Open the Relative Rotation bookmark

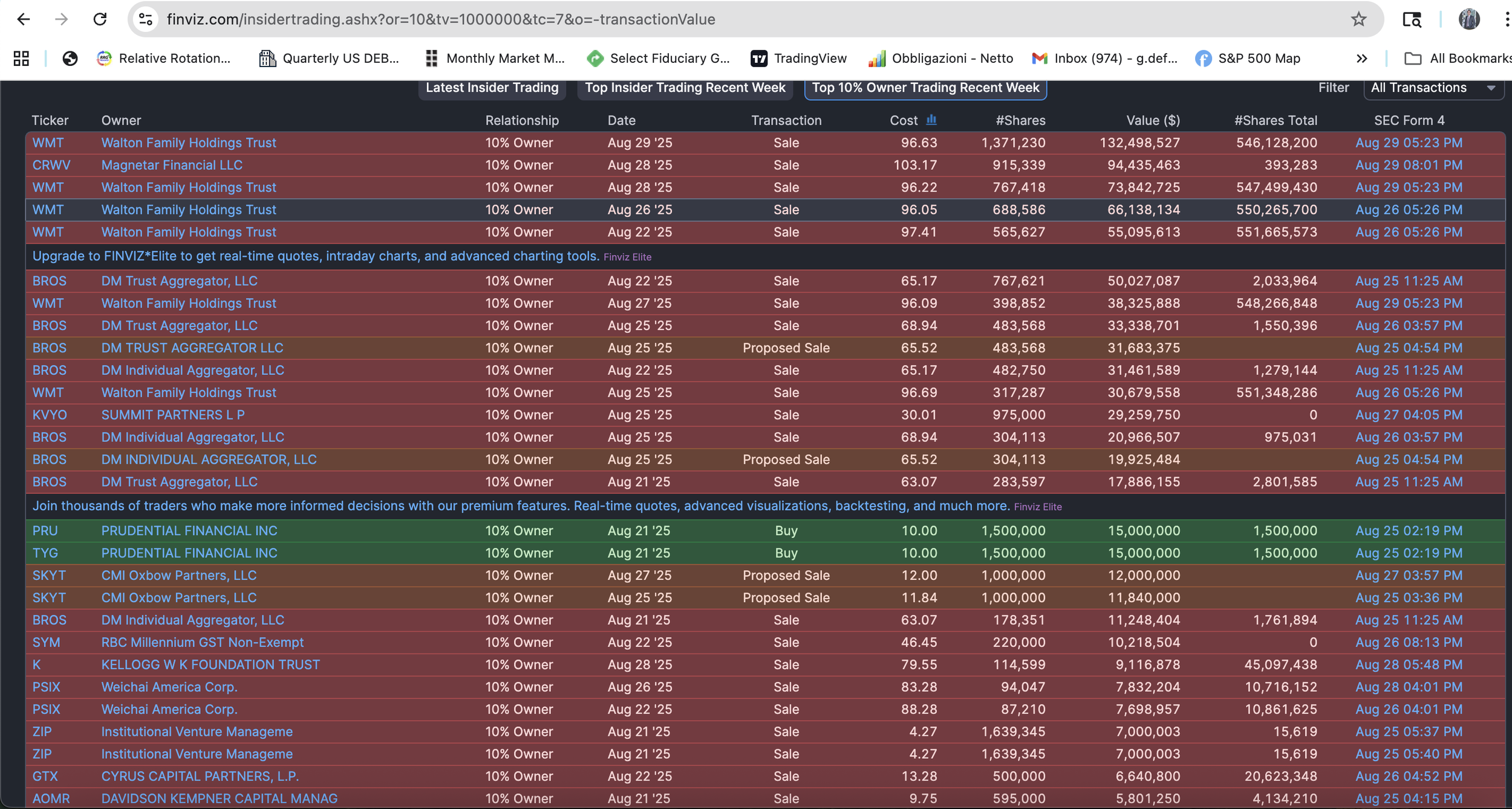coord(164,58)
